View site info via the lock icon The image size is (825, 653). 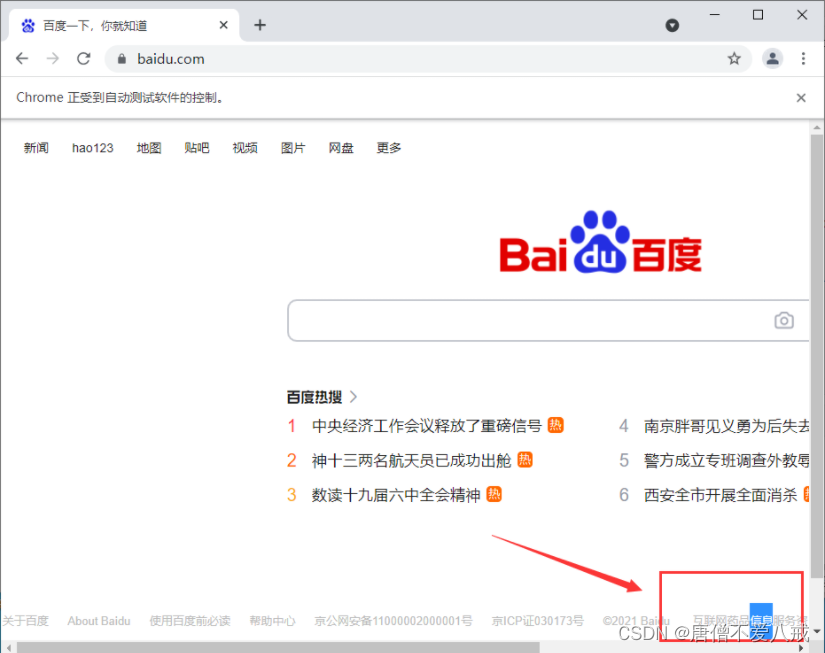[x=122, y=59]
